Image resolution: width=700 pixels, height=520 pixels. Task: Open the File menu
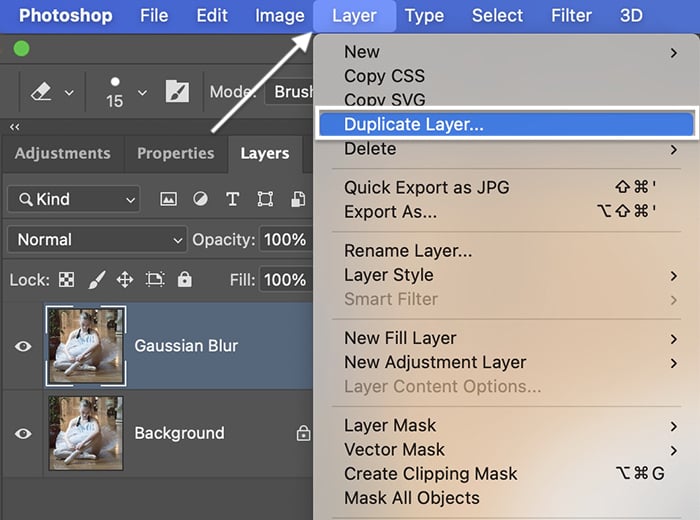[x=154, y=16]
